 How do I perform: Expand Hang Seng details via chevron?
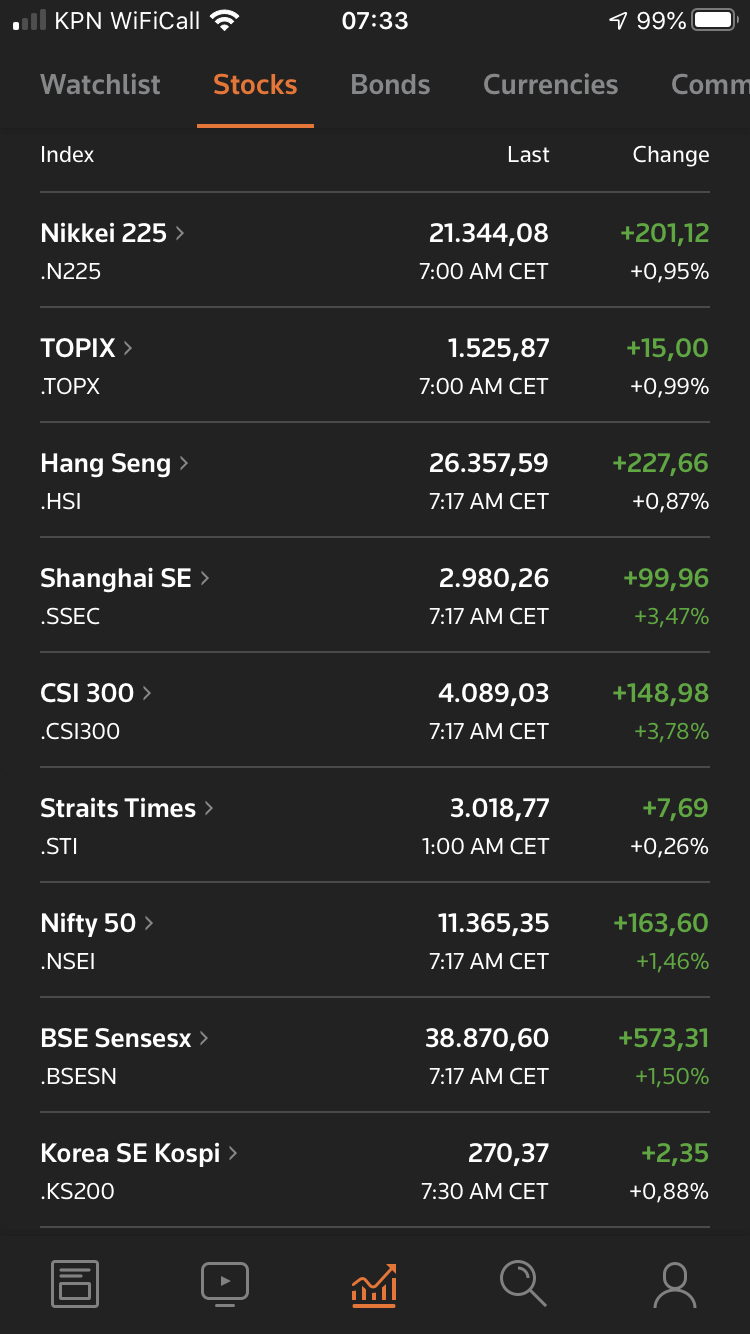pyautogui.click(x=184, y=463)
